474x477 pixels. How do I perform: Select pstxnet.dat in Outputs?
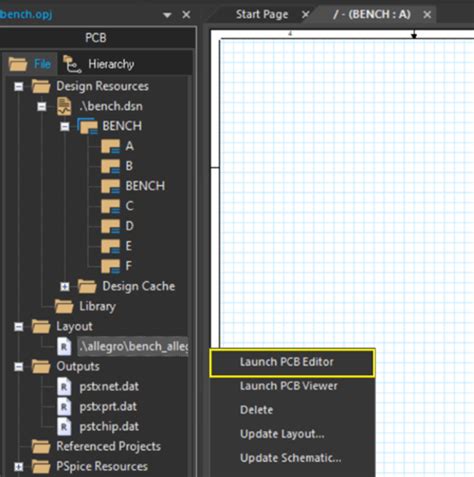click(x=109, y=387)
